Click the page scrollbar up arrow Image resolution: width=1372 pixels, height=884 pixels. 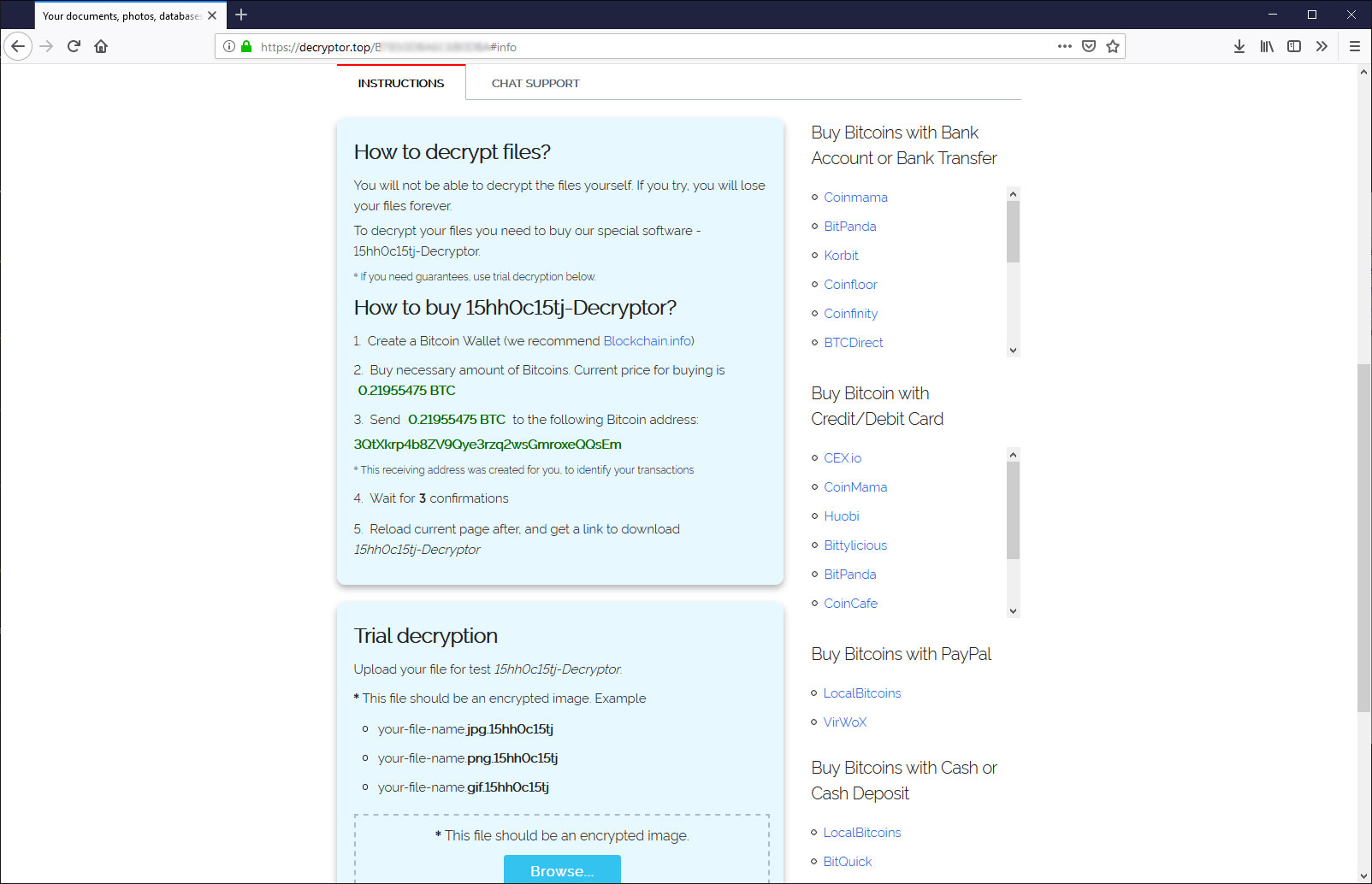click(1363, 72)
